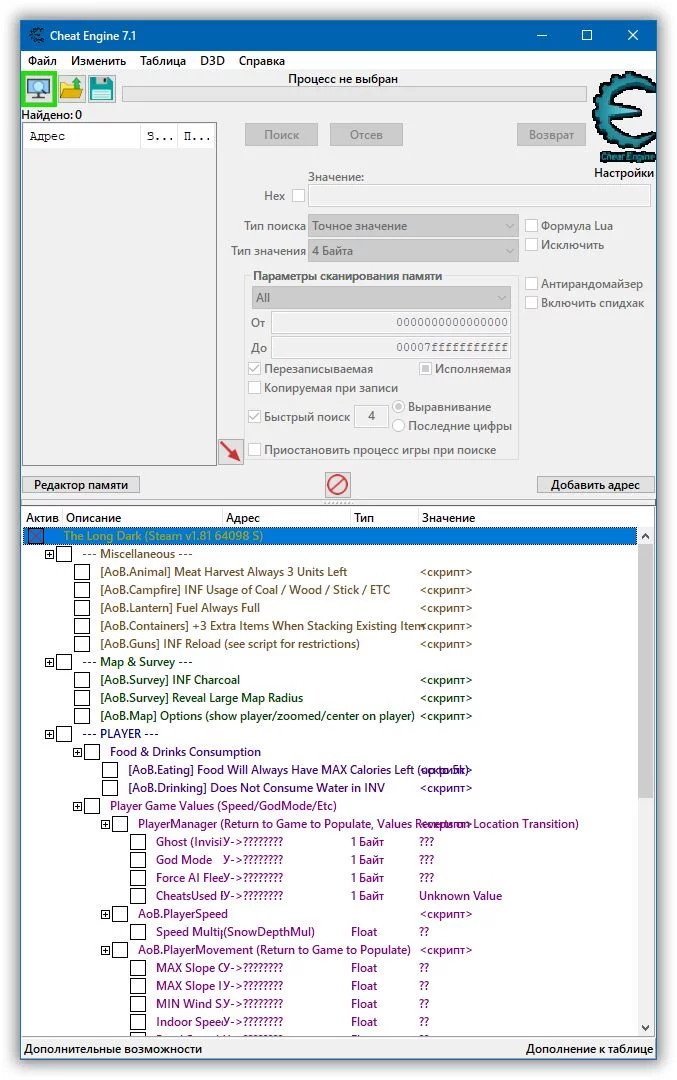Enable Исключить checkbox
This screenshot has height=1080, width=677.
(532, 245)
